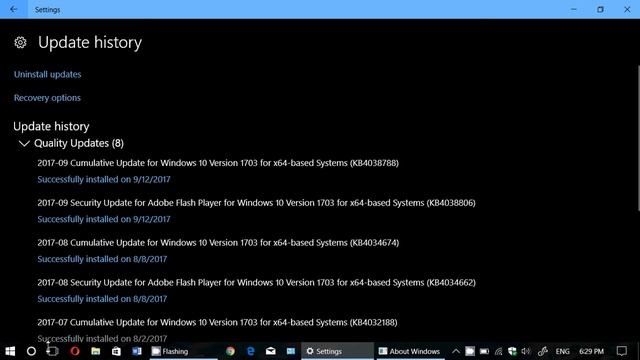
Task: Select the KB4034662 Flash Player security update
Action: pos(256,282)
